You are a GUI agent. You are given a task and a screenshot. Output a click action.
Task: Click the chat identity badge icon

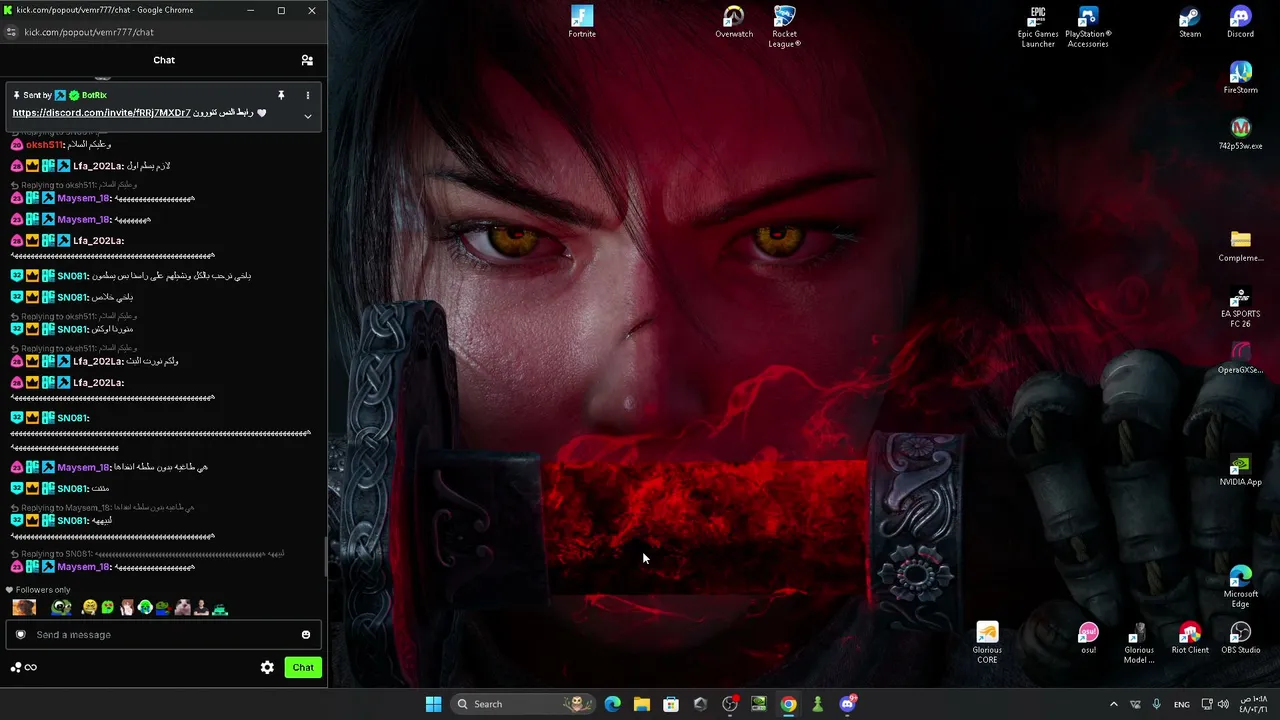click(x=20, y=634)
